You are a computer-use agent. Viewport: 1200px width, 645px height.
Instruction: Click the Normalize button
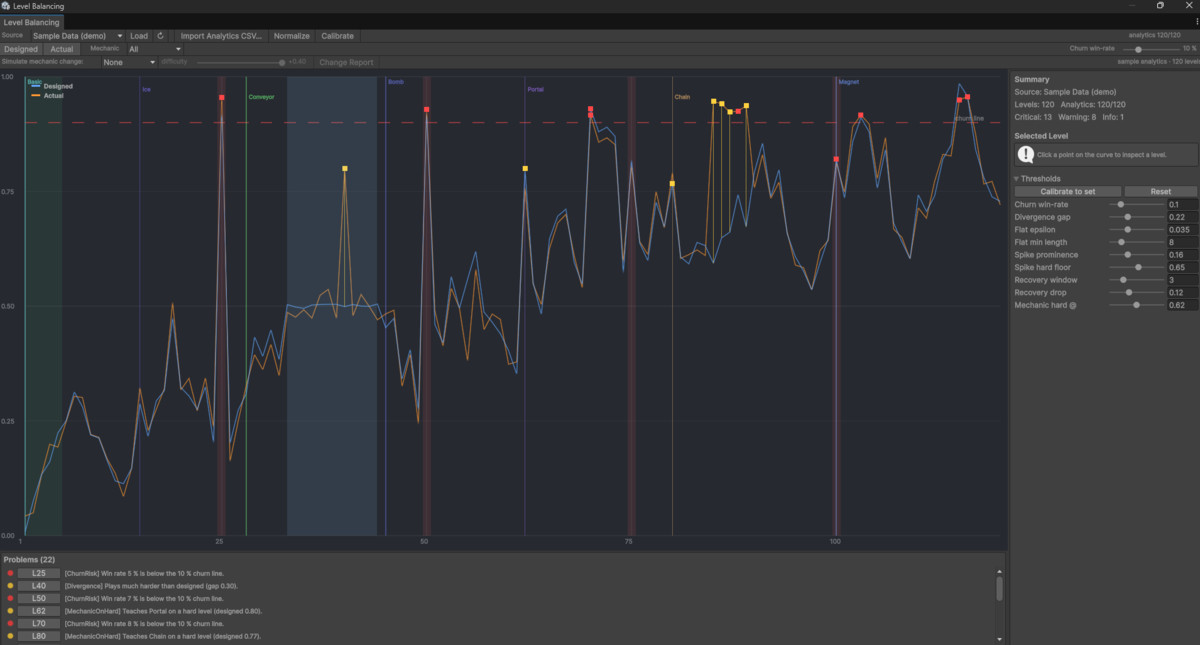(292, 36)
